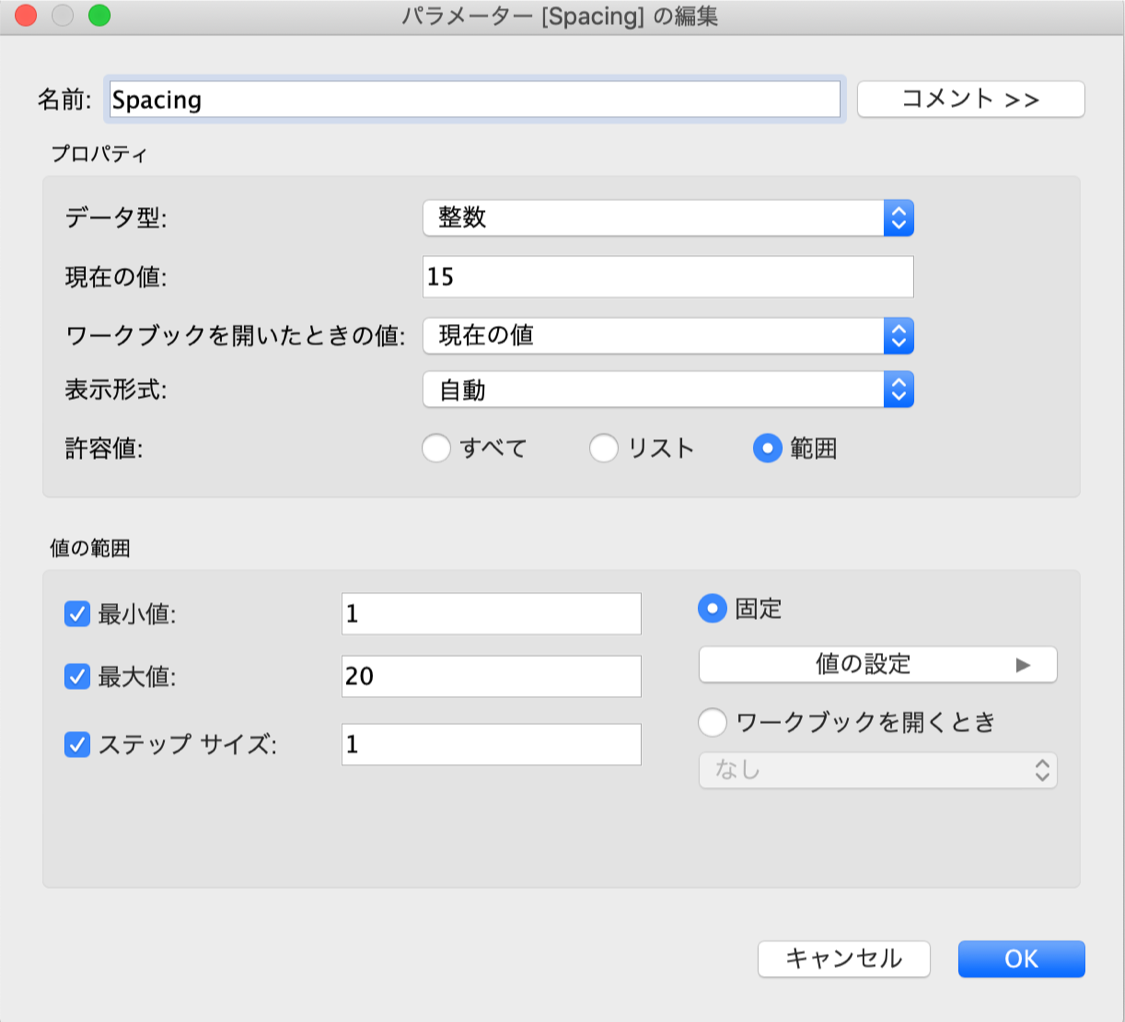This screenshot has width=1125, height=1022.
Task: Disable the ステップ サイズ checkbox
Action: 78,745
